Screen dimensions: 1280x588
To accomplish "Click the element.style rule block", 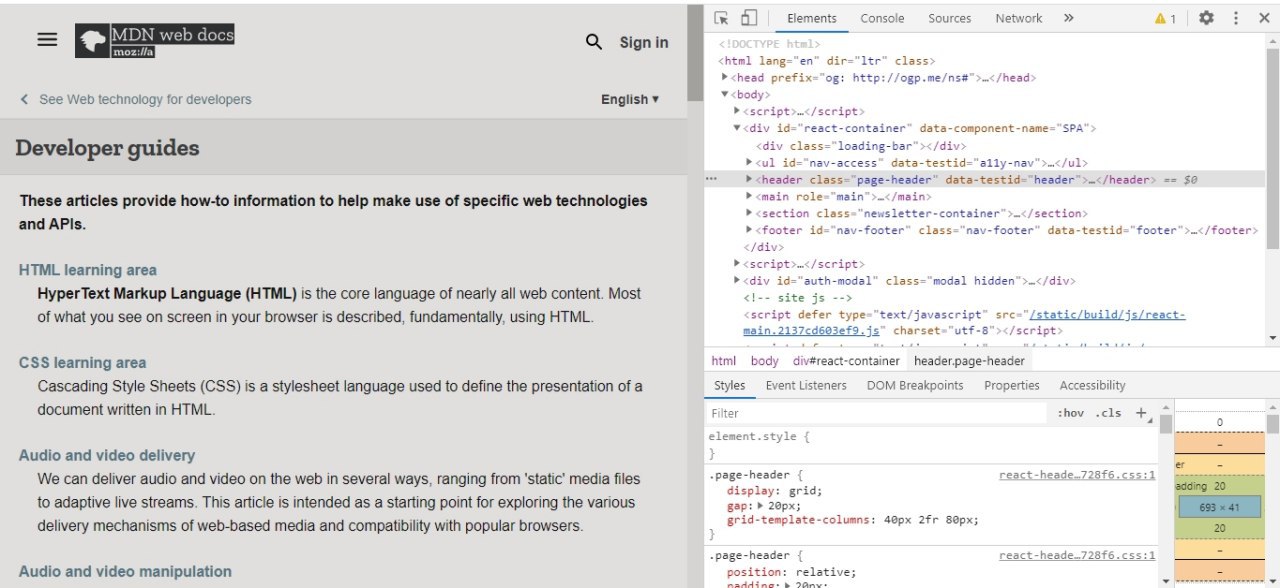I will pyautogui.click(x=932, y=445).
